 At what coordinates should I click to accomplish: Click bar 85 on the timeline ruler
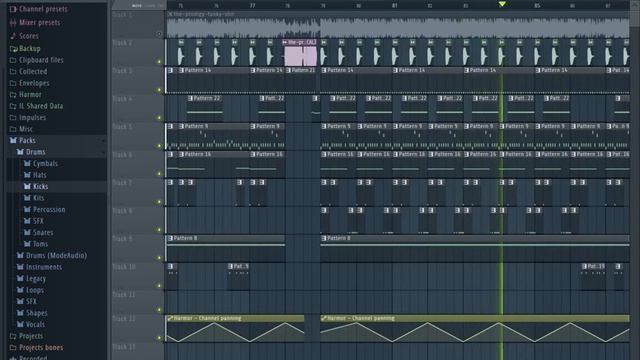coord(537,5)
